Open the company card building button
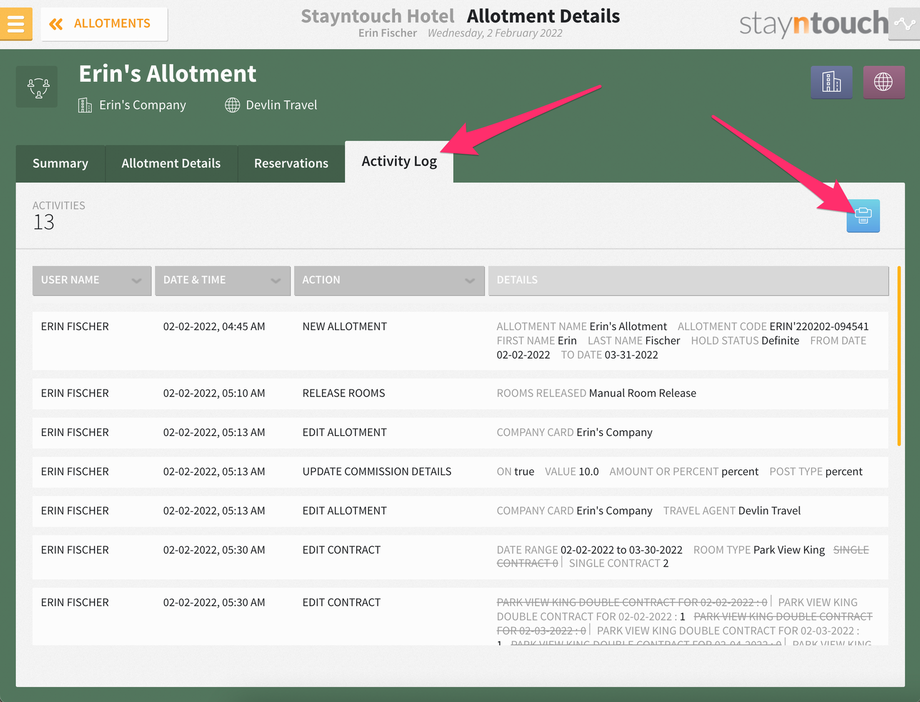The image size is (920, 702). pyautogui.click(x=831, y=82)
